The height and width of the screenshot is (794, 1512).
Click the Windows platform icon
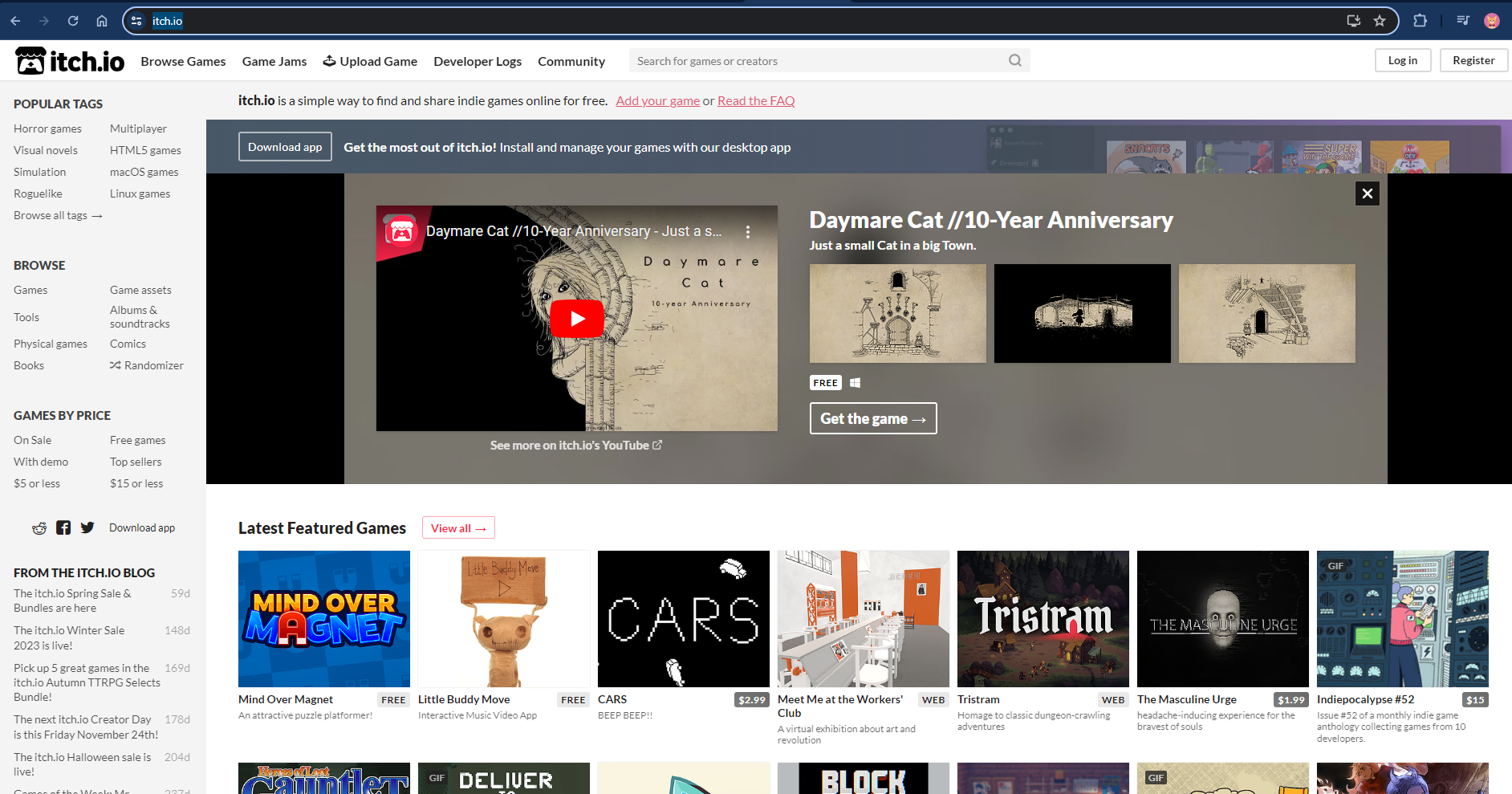click(x=856, y=383)
